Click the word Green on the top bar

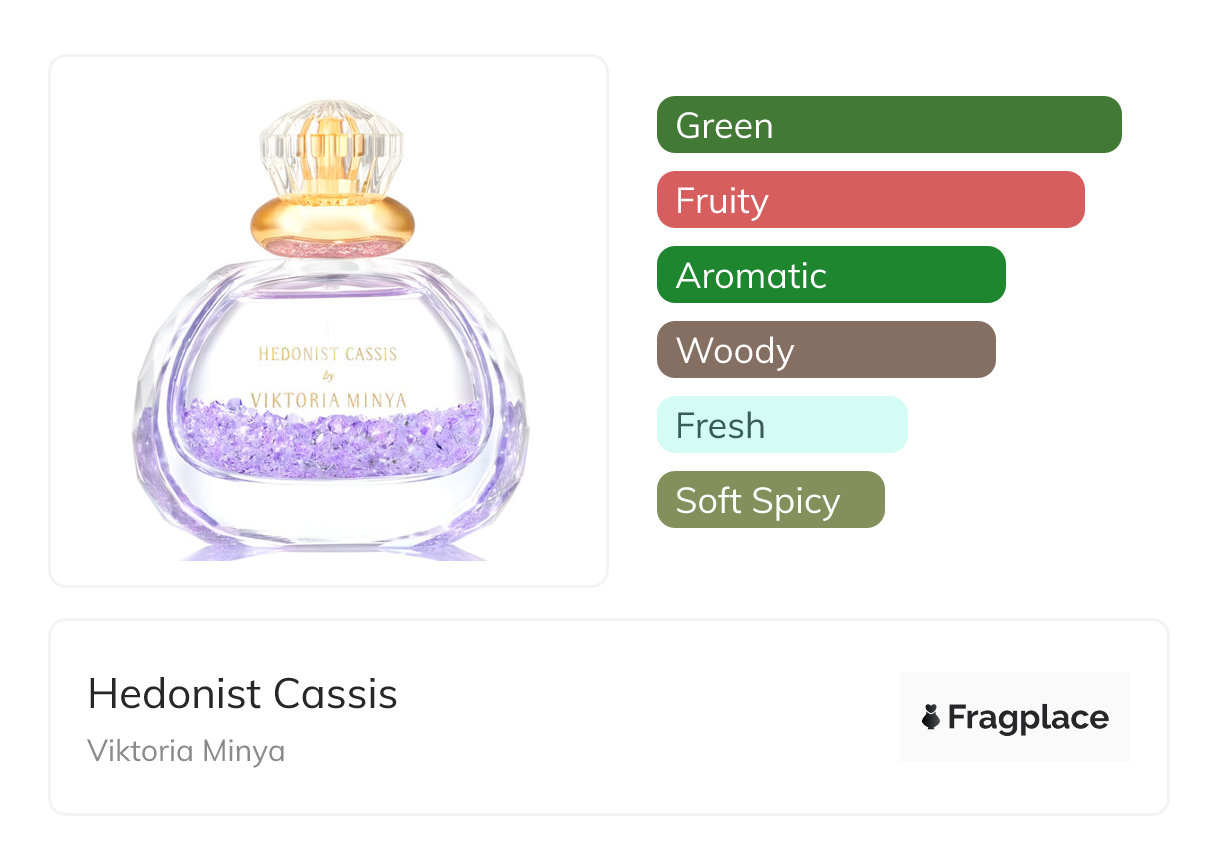tap(724, 126)
